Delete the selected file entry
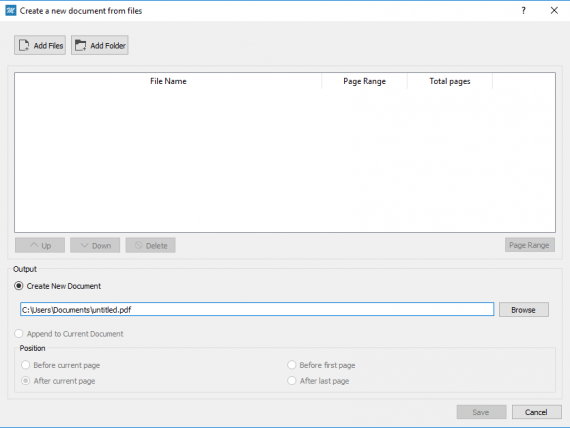Image resolution: width=570 pixels, height=428 pixels. tap(150, 245)
